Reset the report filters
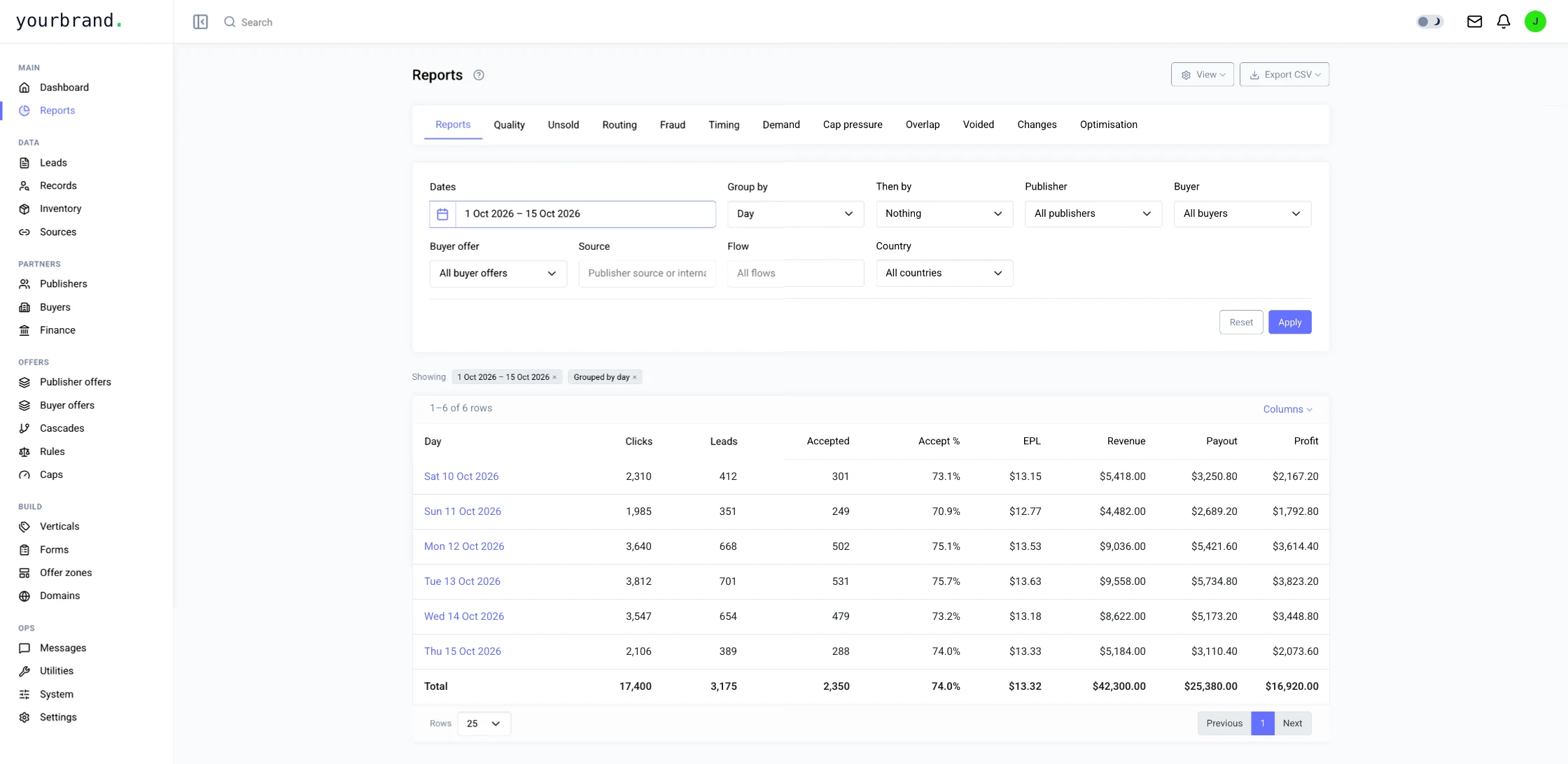The height and width of the screenshot is (764, 1568). tap(1240, 323)
